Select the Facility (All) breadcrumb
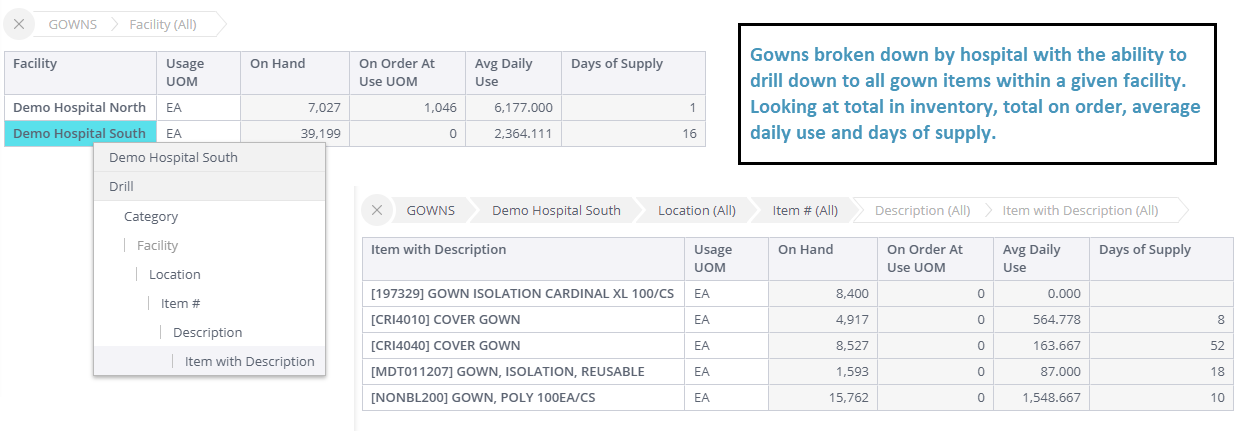 coord(162,24)
